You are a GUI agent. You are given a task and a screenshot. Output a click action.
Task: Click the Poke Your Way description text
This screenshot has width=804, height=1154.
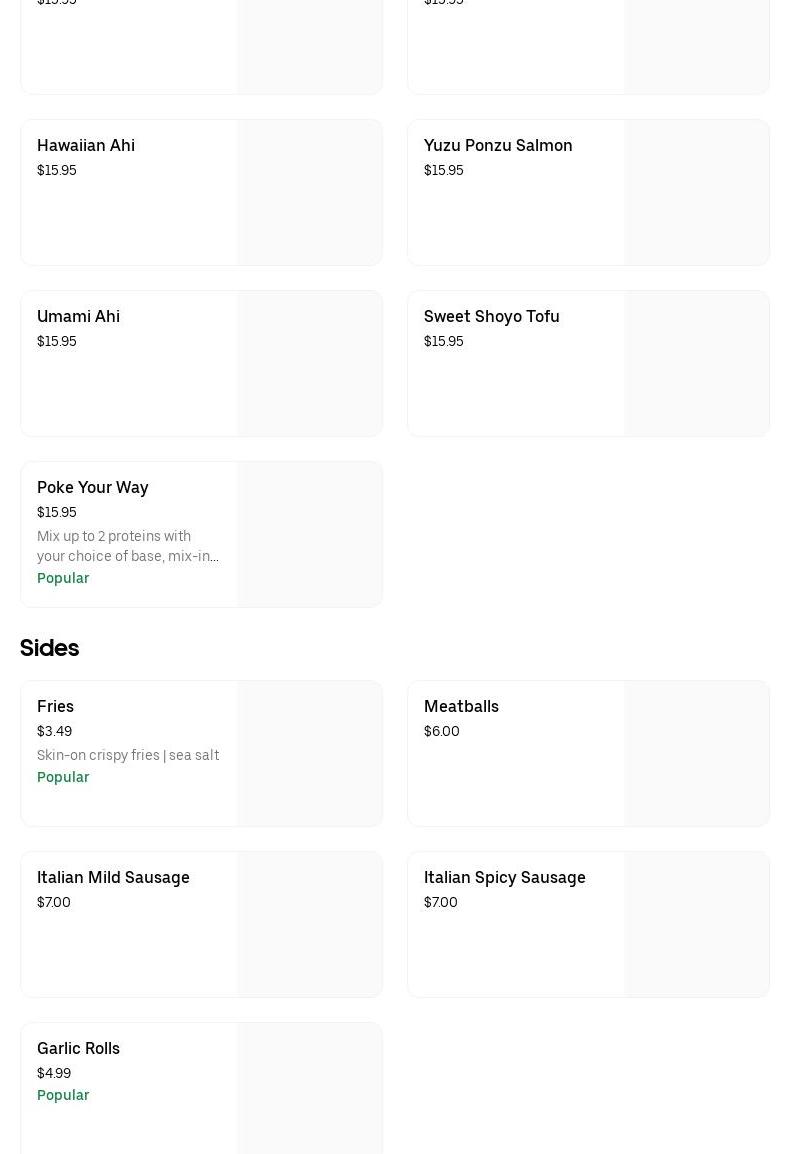[127, 546]
